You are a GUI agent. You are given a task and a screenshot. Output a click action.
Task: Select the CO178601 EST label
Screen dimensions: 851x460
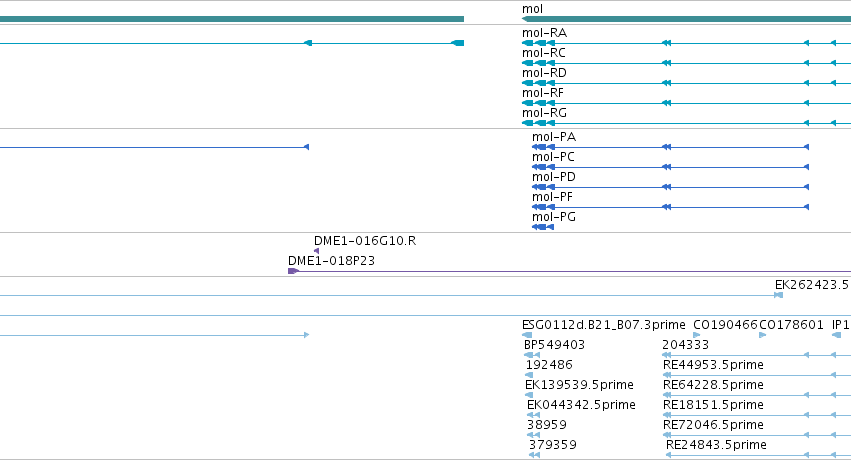coord(791,325)
